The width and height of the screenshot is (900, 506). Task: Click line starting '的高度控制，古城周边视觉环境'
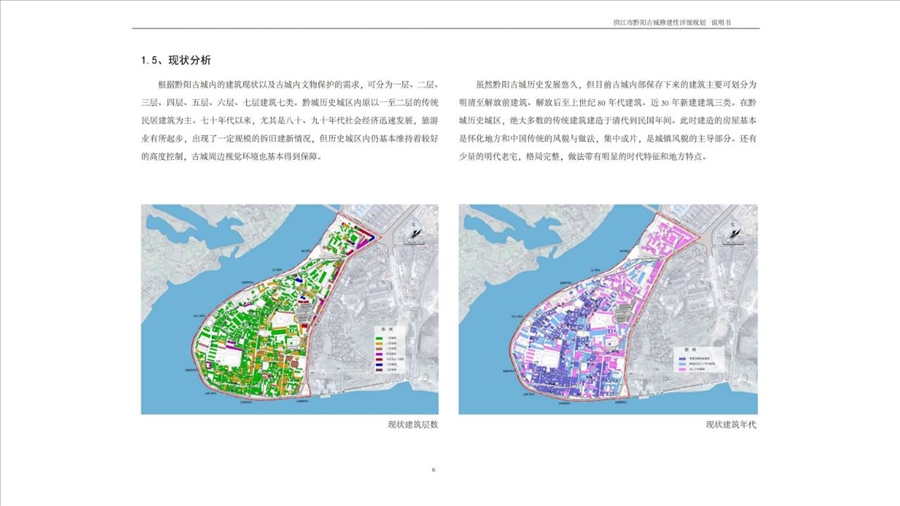coord(232,156)
